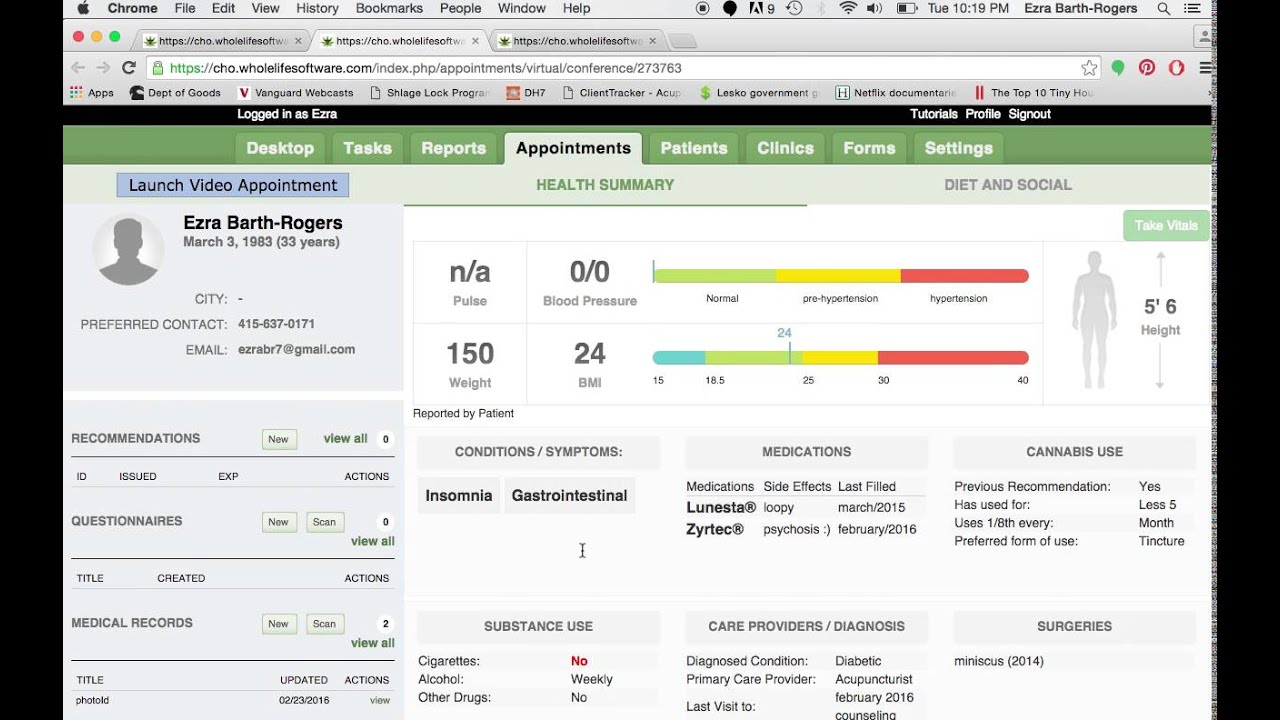Open Chrome's History menu
This screenshot has height=720, width=1280.
pyautogui.click(x=317, y=8)
